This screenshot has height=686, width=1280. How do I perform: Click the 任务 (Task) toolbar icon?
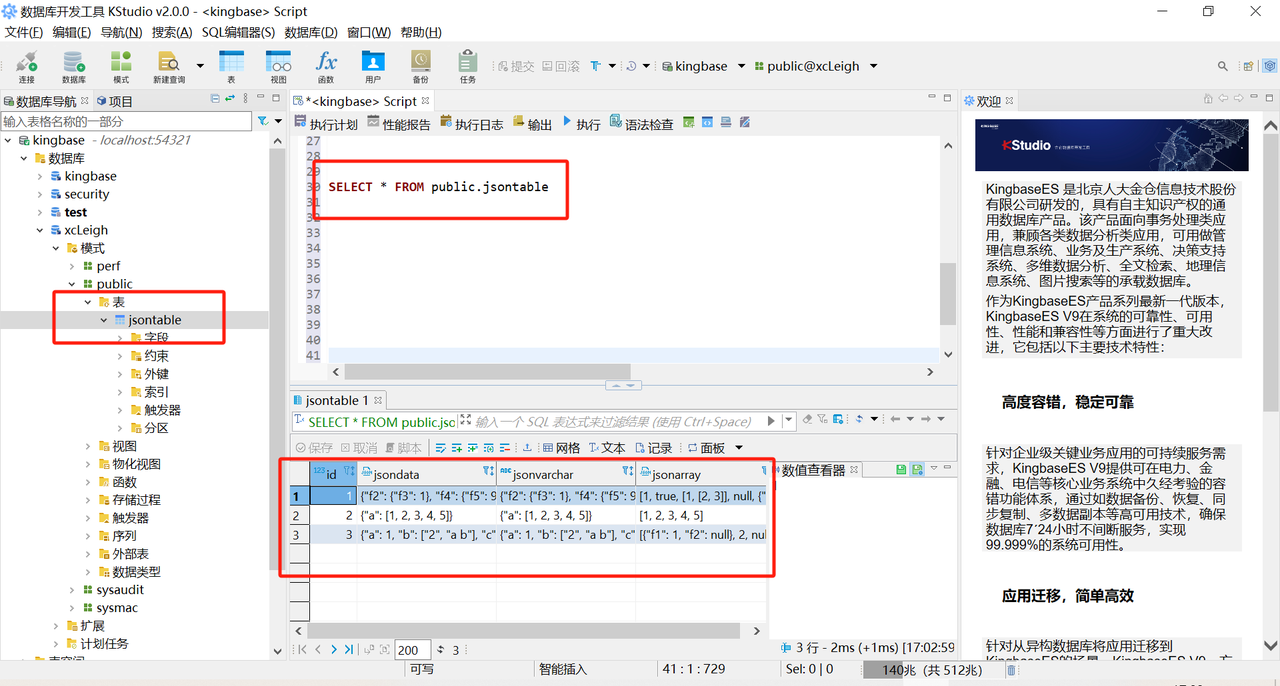[x=468, y=67]
